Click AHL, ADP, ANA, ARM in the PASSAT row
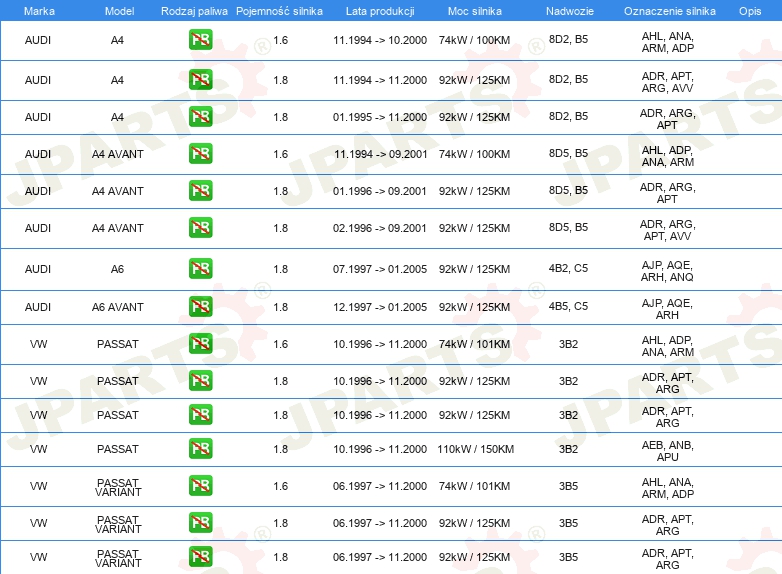Image resolution: width=782 pixels, height=574 pixels. click(x=667, y=346)
